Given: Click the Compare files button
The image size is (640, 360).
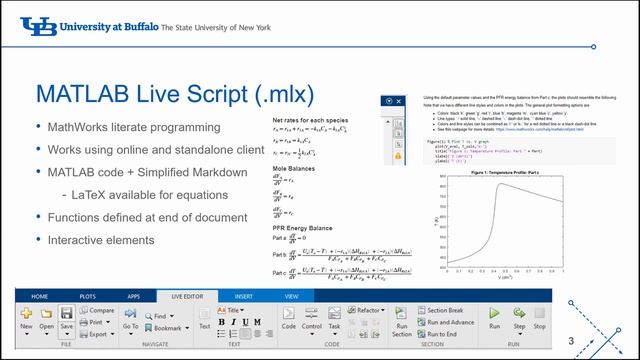Looking at the screenshot, I should pyautogui.click(x=97, y=310).
